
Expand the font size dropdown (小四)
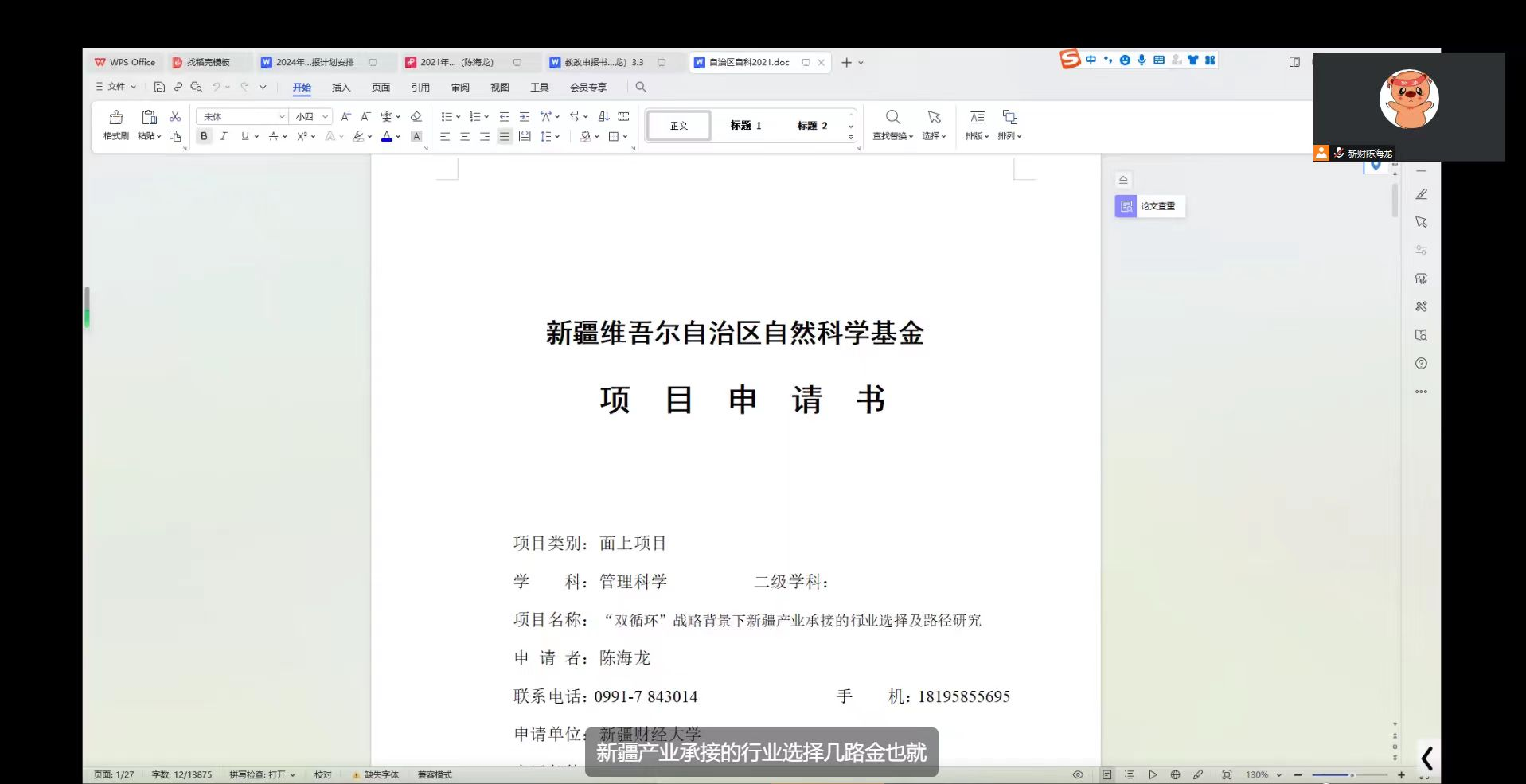click(325, 116)
